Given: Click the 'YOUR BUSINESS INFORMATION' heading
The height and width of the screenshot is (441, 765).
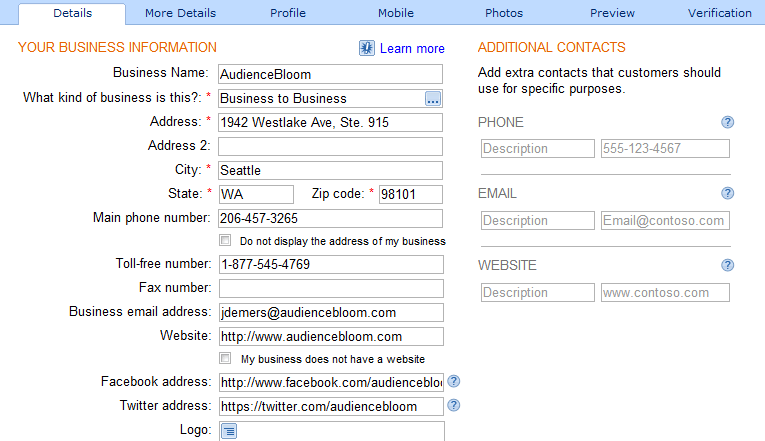Looking at the screenshot, I should pos(117,47).
